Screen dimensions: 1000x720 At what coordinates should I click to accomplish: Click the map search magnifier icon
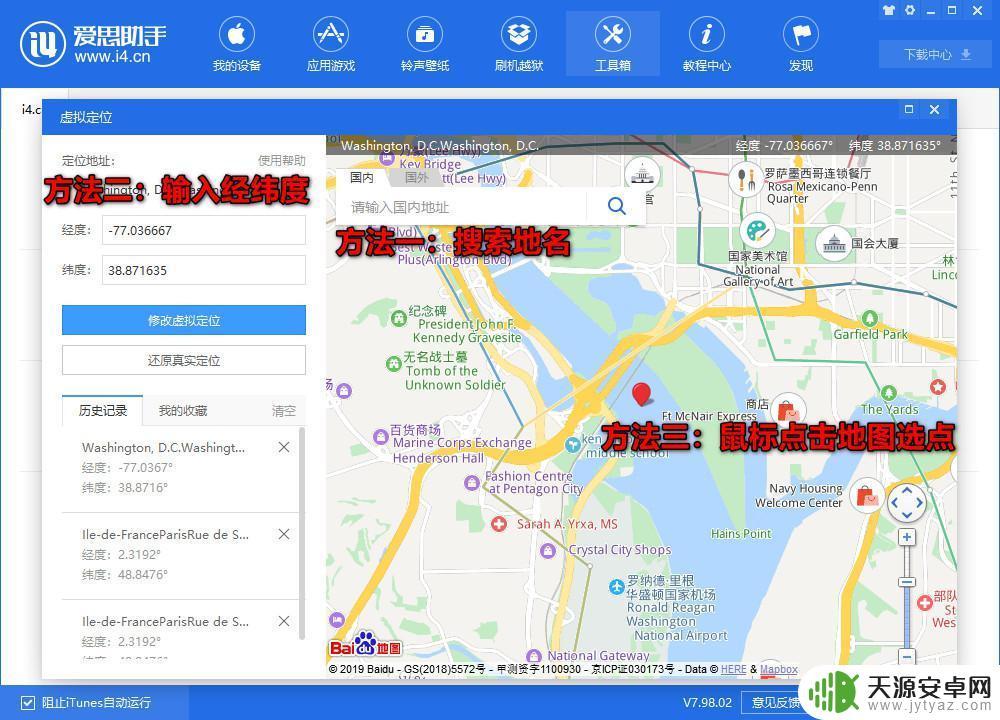click(616, 206)
